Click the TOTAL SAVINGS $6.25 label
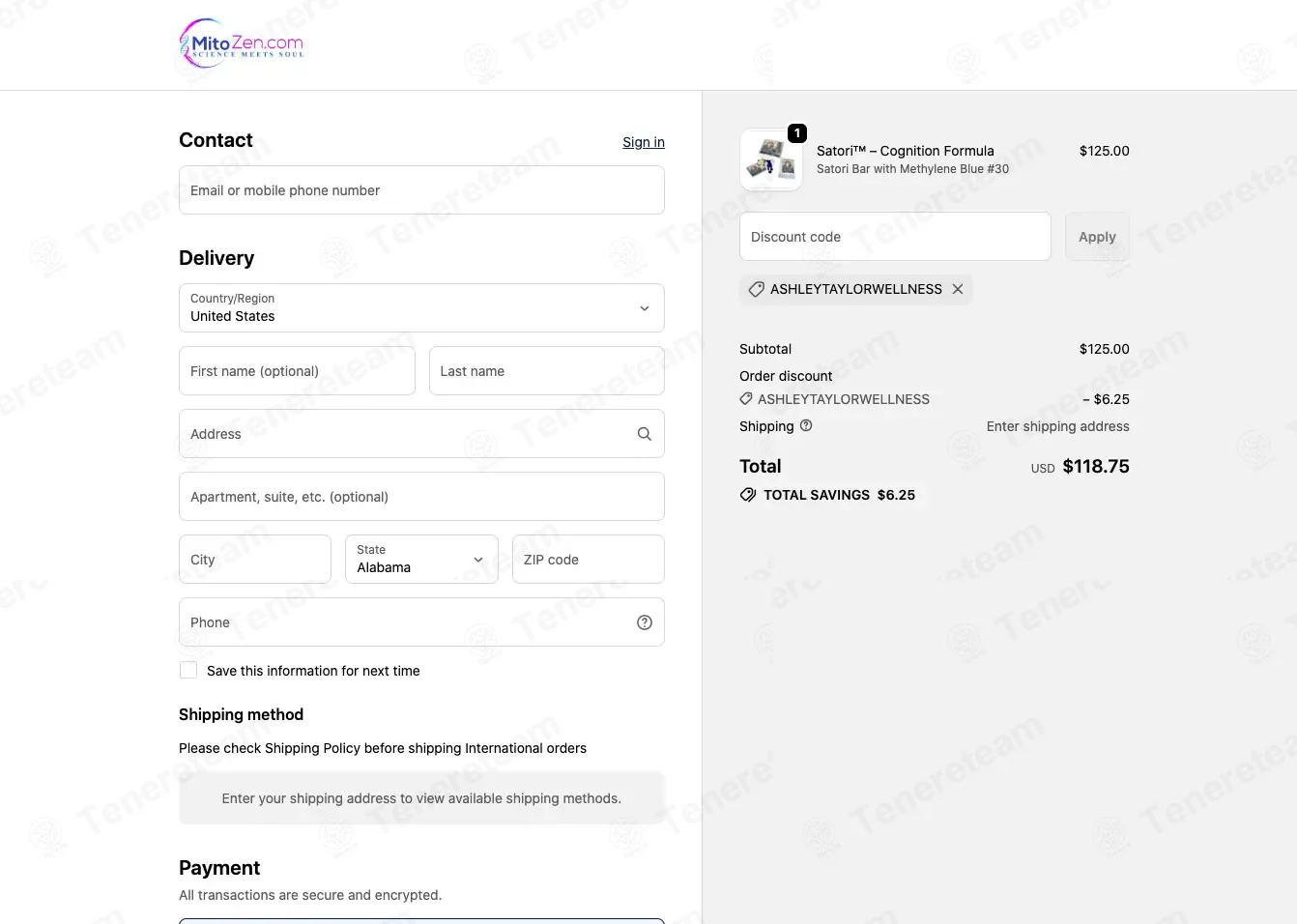The width and height of the screenshot is (1297, 924). 839,495
